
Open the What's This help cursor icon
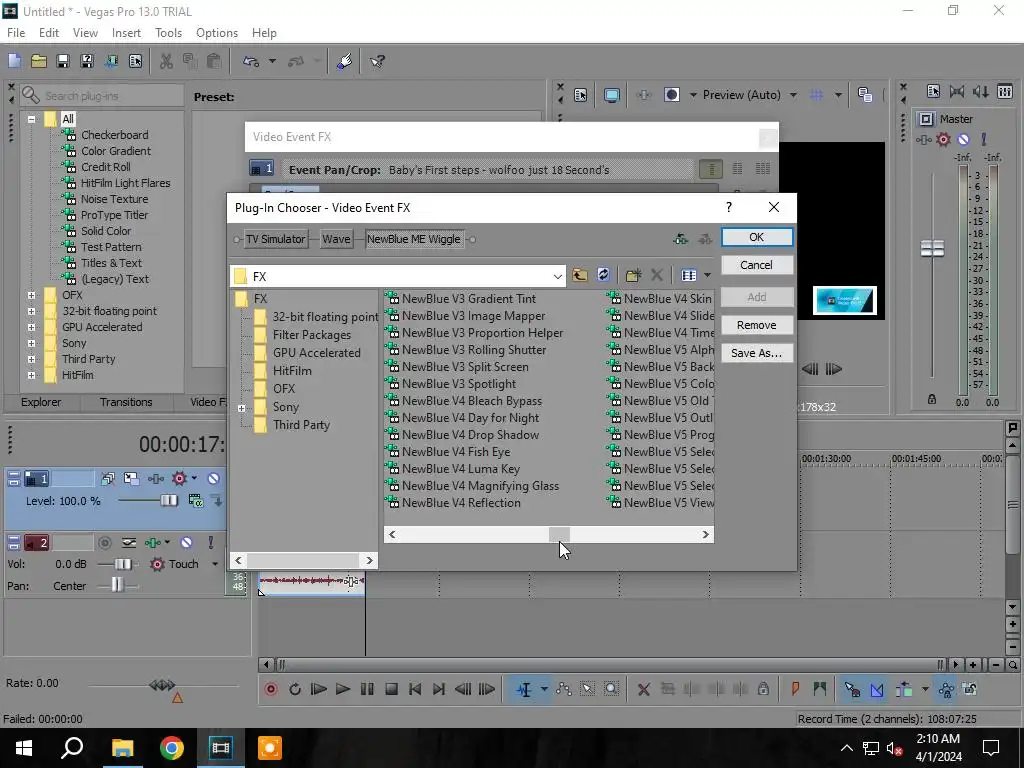coord(377,61)
